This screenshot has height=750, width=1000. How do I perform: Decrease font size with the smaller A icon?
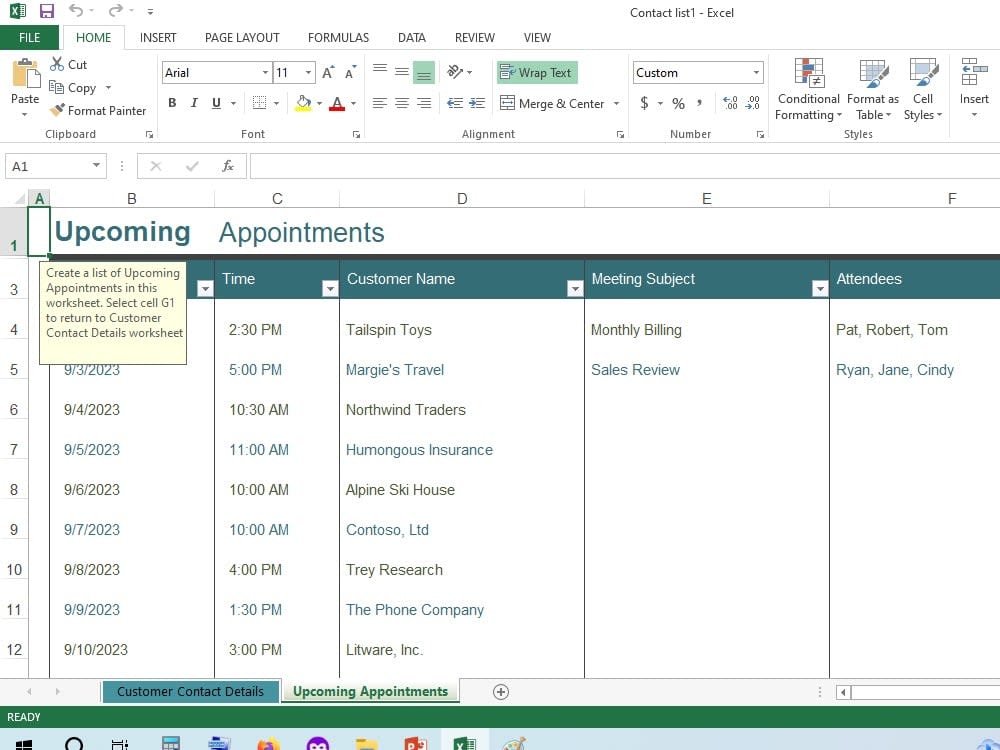(x=350, y=73)
